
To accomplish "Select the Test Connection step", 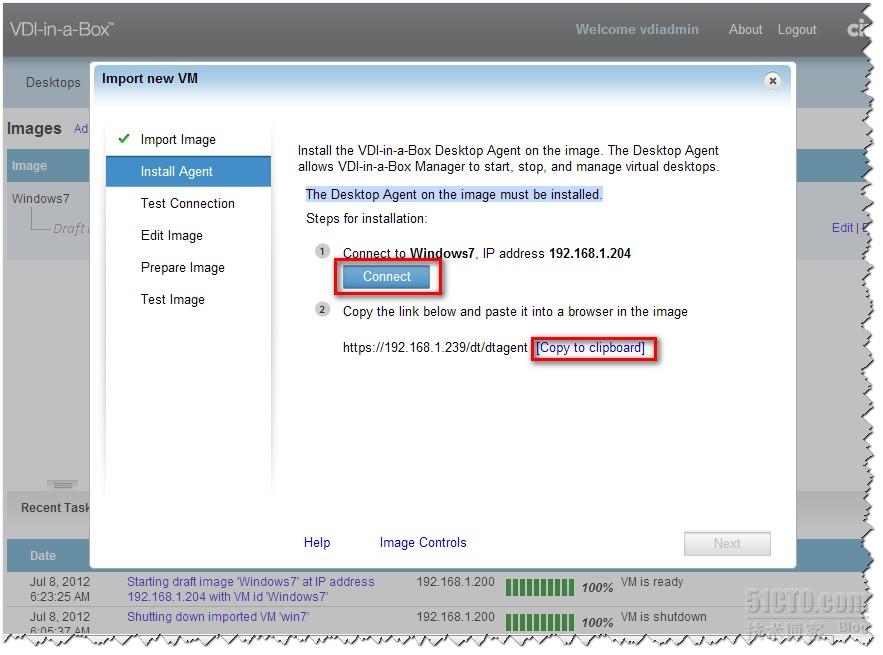I will tap(188, 203).
